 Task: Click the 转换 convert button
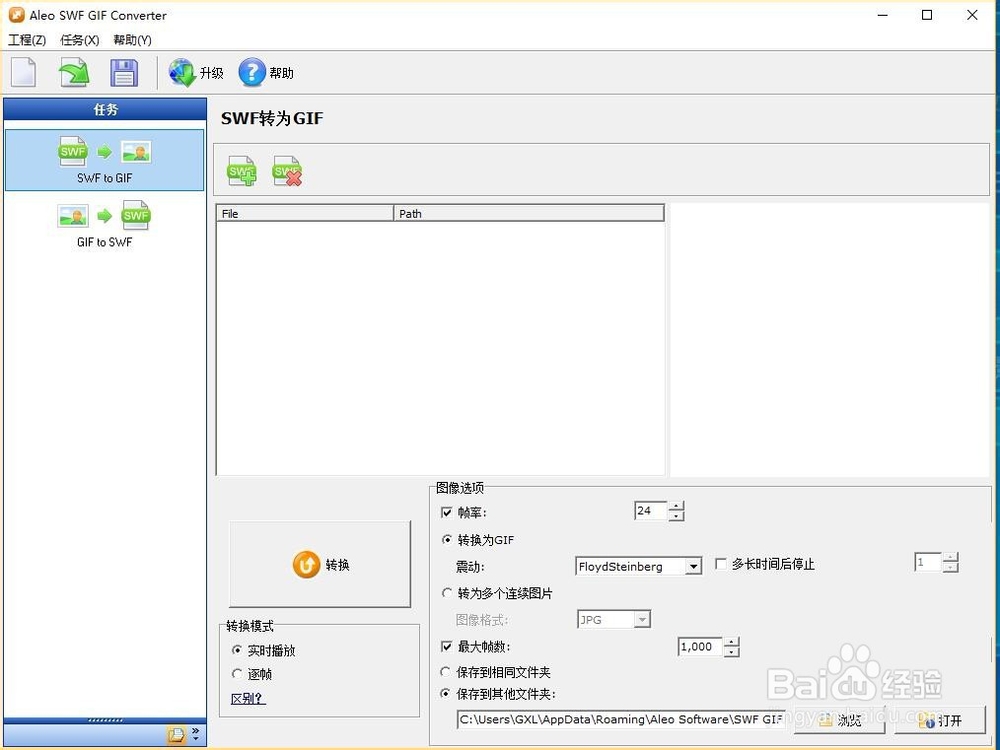[x=320, y=564]
